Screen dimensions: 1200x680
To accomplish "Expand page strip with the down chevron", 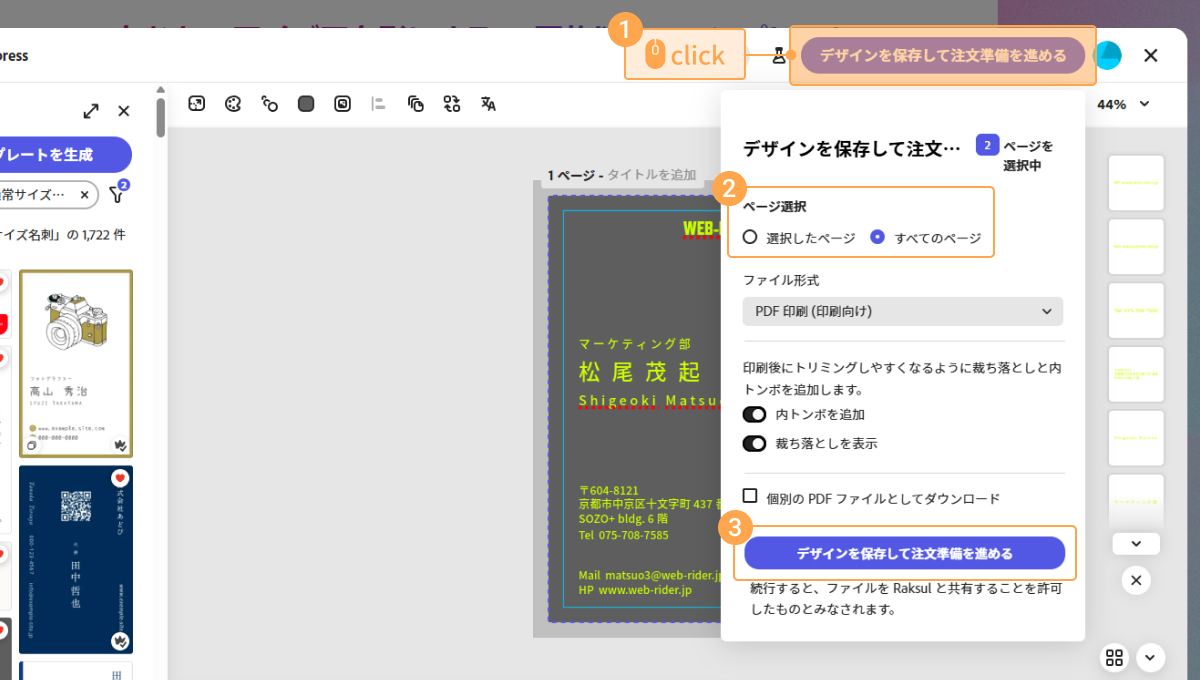I will click(x=1136, y=544).
